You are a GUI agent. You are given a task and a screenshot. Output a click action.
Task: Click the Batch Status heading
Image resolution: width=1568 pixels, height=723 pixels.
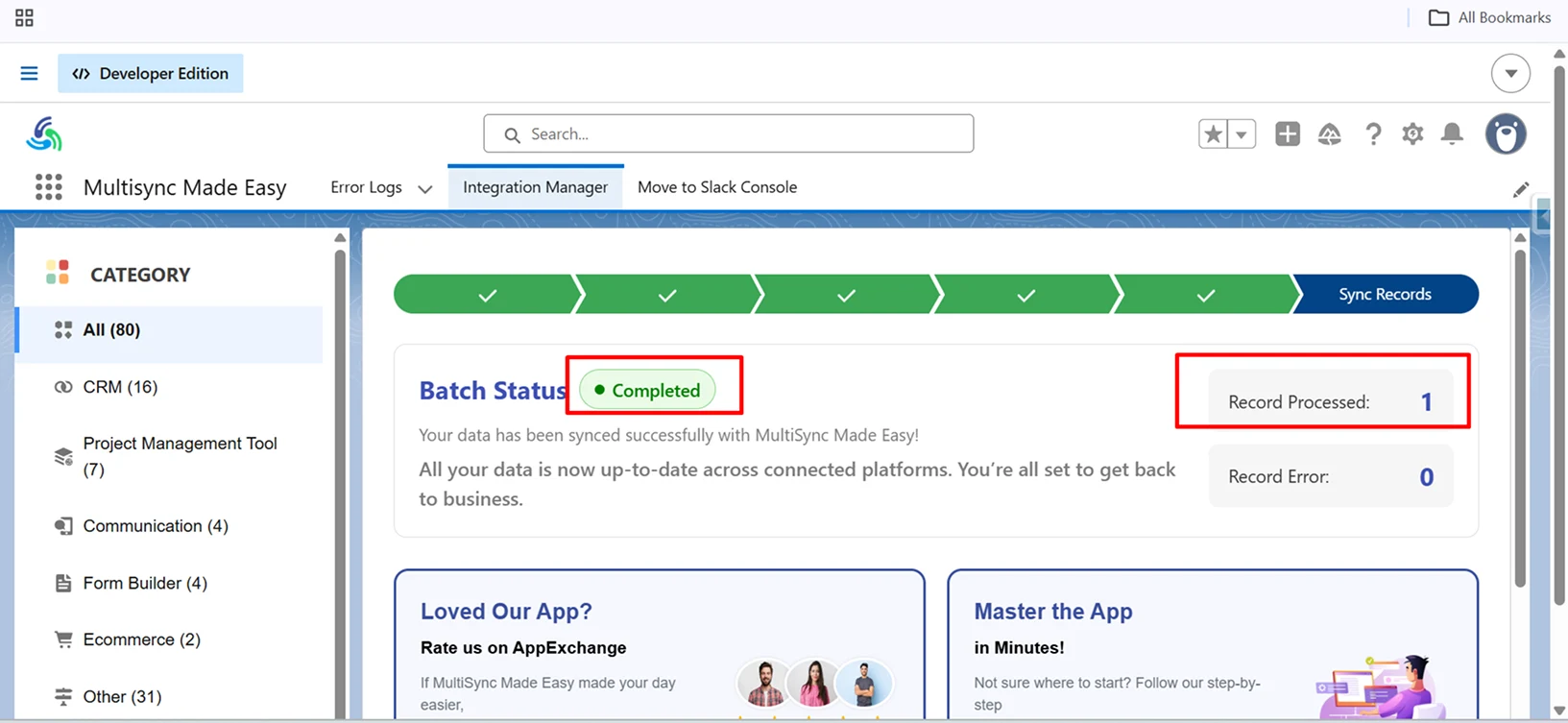pos(493,391)
